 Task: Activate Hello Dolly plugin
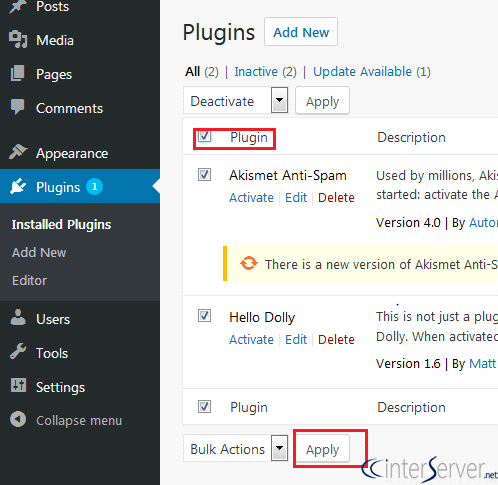click(x=251, y=340)
